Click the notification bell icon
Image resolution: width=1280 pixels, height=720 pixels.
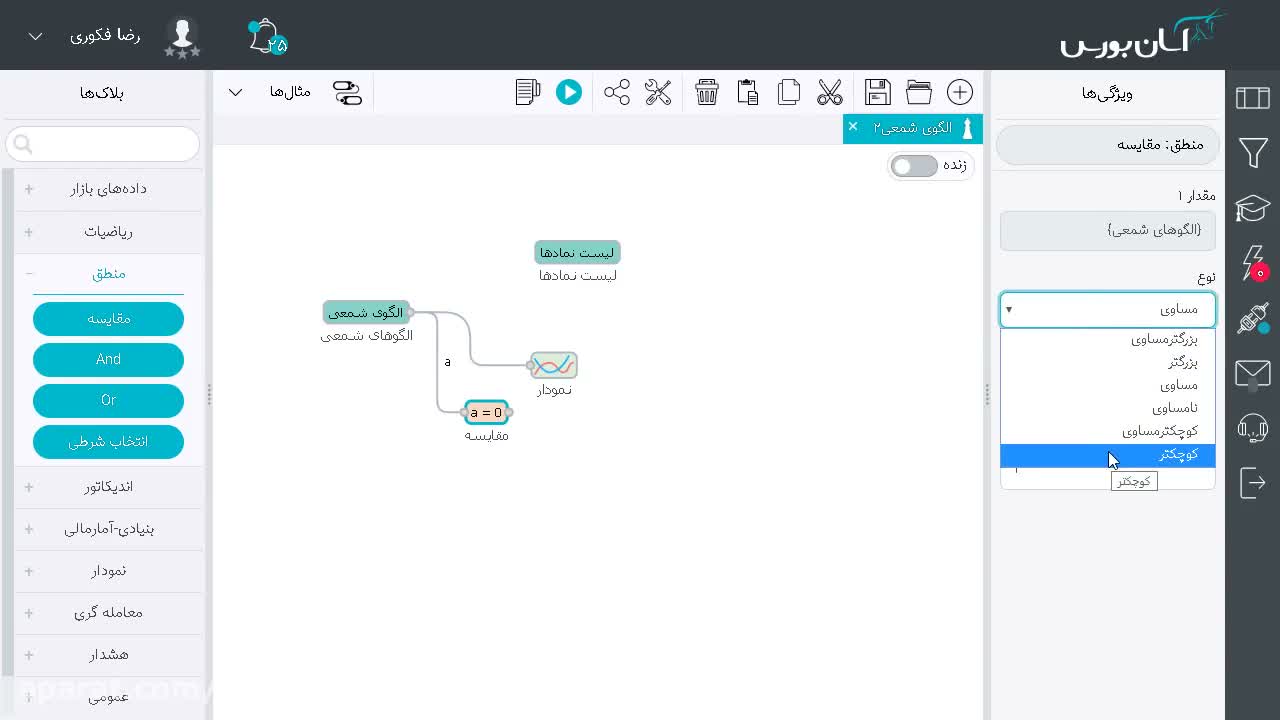(266, 37)
